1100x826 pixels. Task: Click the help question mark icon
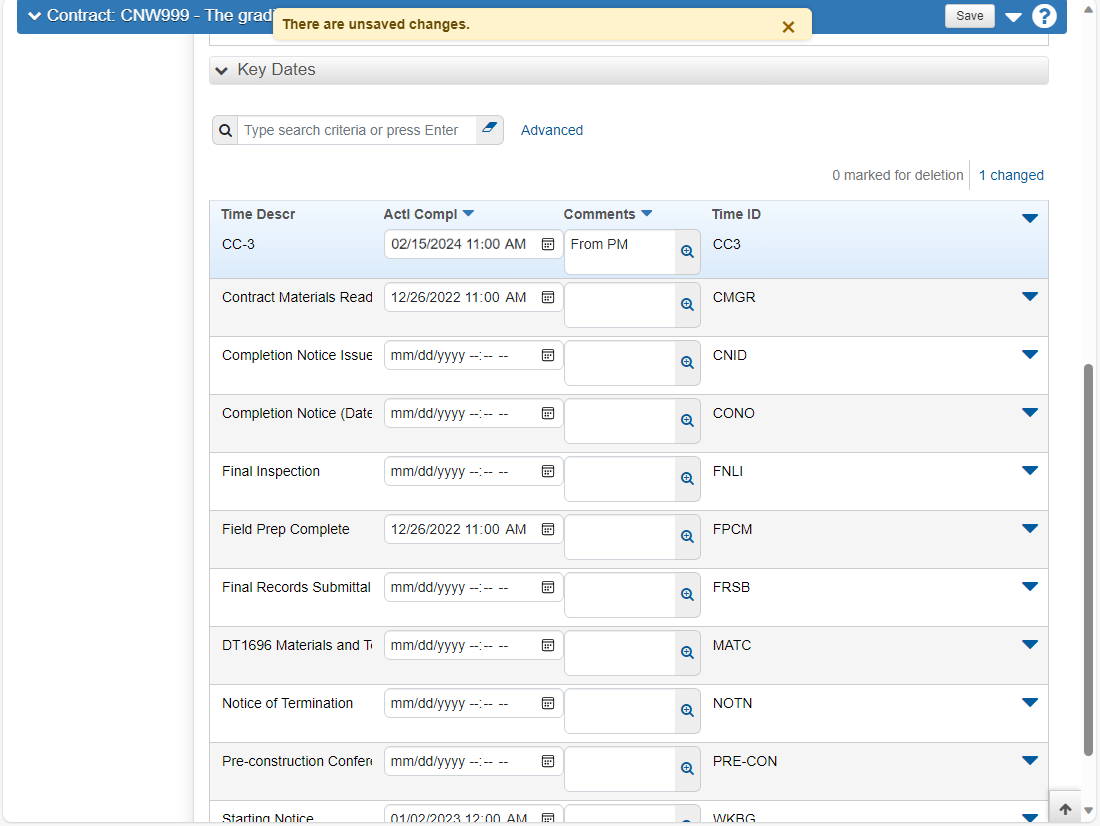pyautogui.click(x=1044, y=15)
